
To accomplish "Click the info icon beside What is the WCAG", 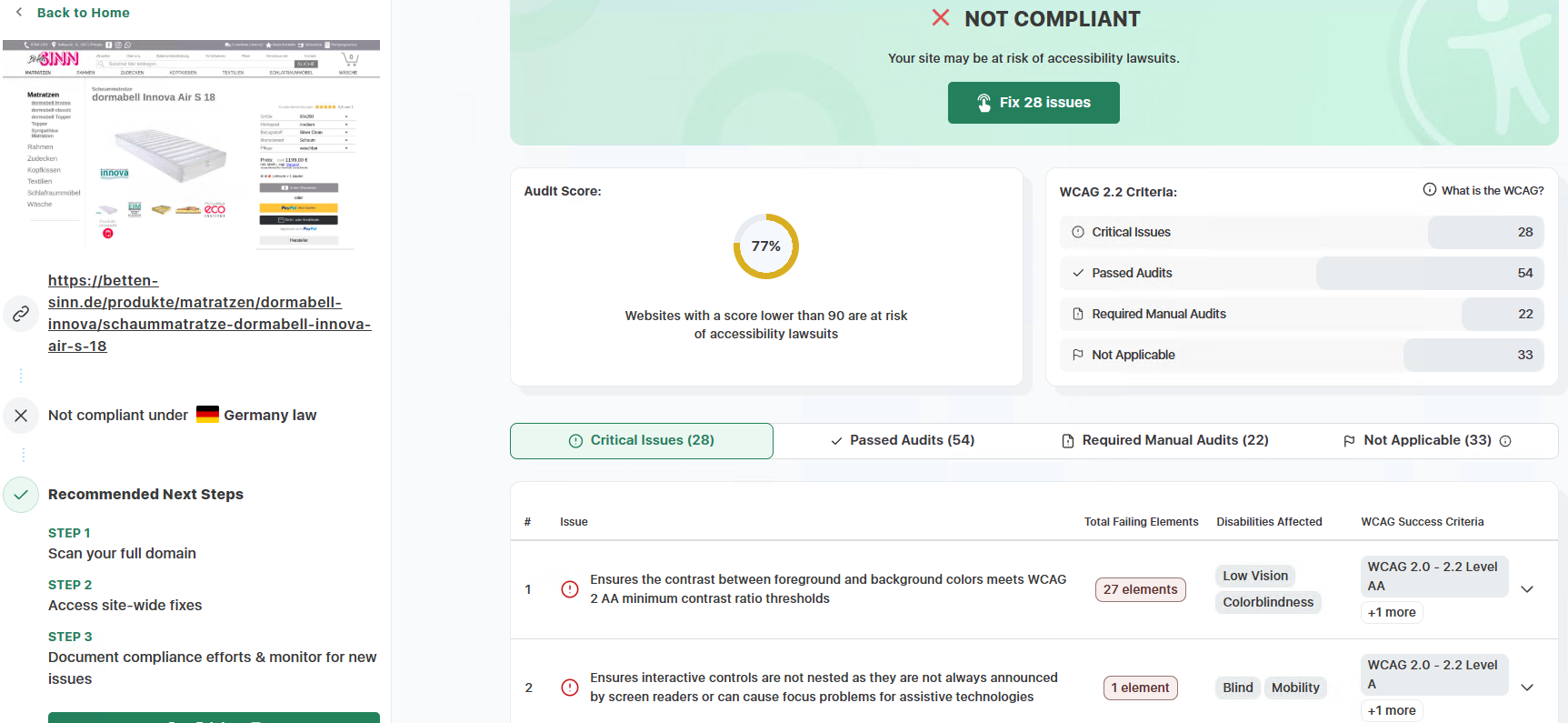I will (1430, 190).
